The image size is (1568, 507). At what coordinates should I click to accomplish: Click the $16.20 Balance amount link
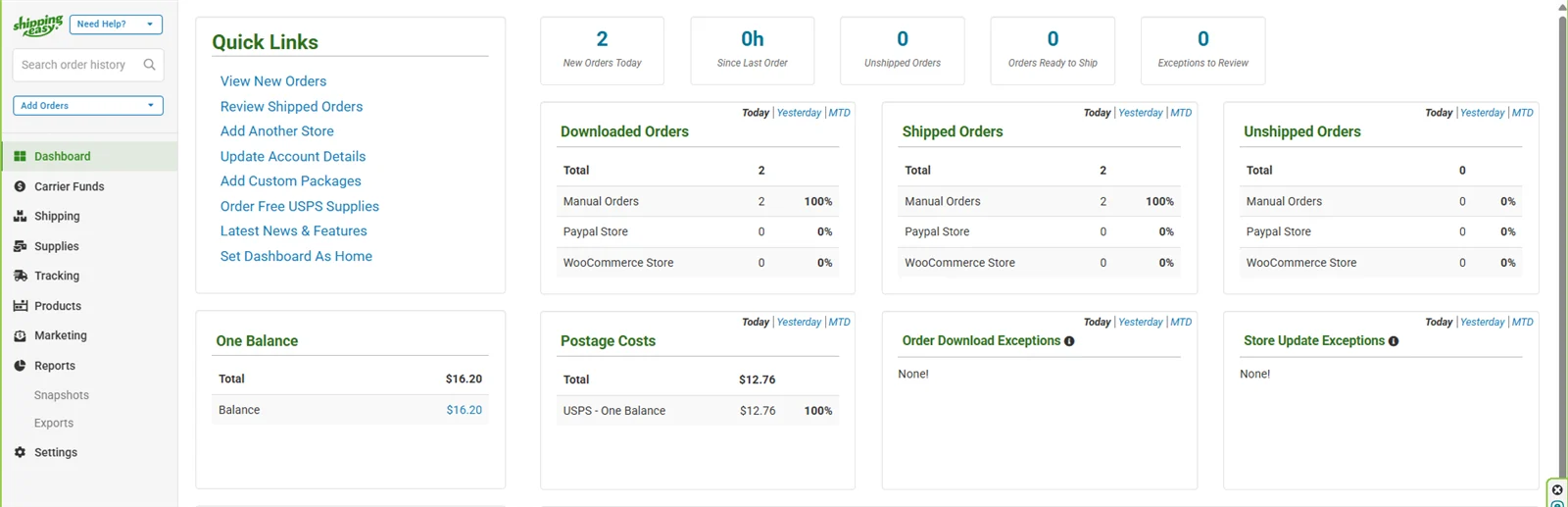pos(464,410)
